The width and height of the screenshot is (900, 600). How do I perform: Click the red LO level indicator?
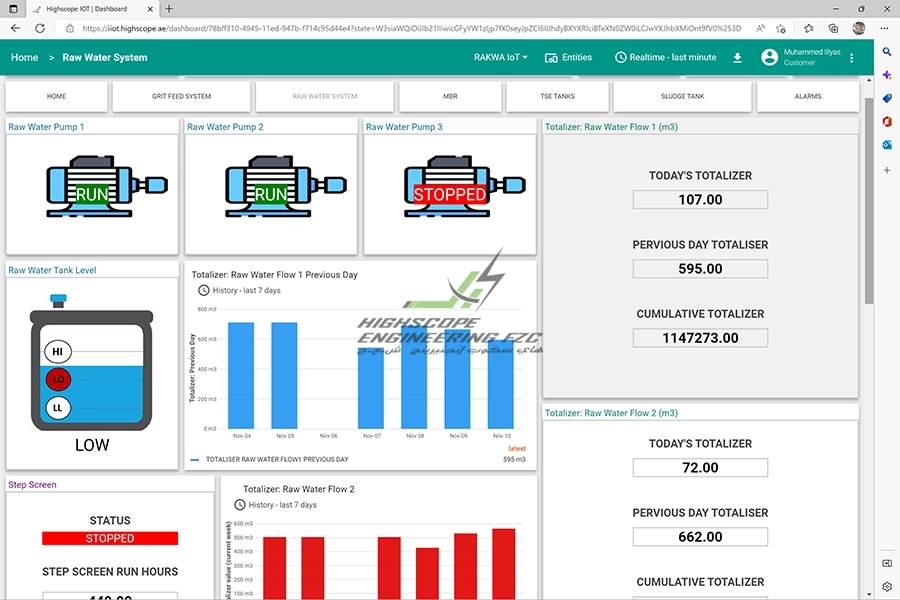click(58, 380)
